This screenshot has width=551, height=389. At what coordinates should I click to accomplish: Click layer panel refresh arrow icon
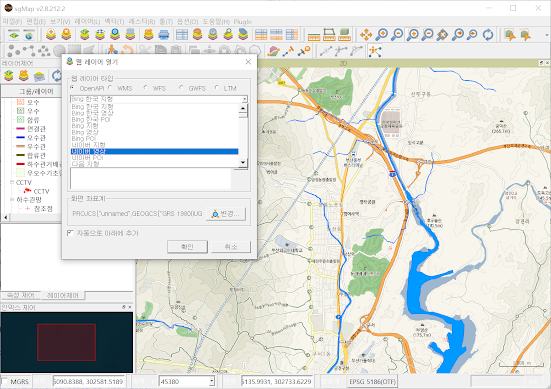coord(56,76)
